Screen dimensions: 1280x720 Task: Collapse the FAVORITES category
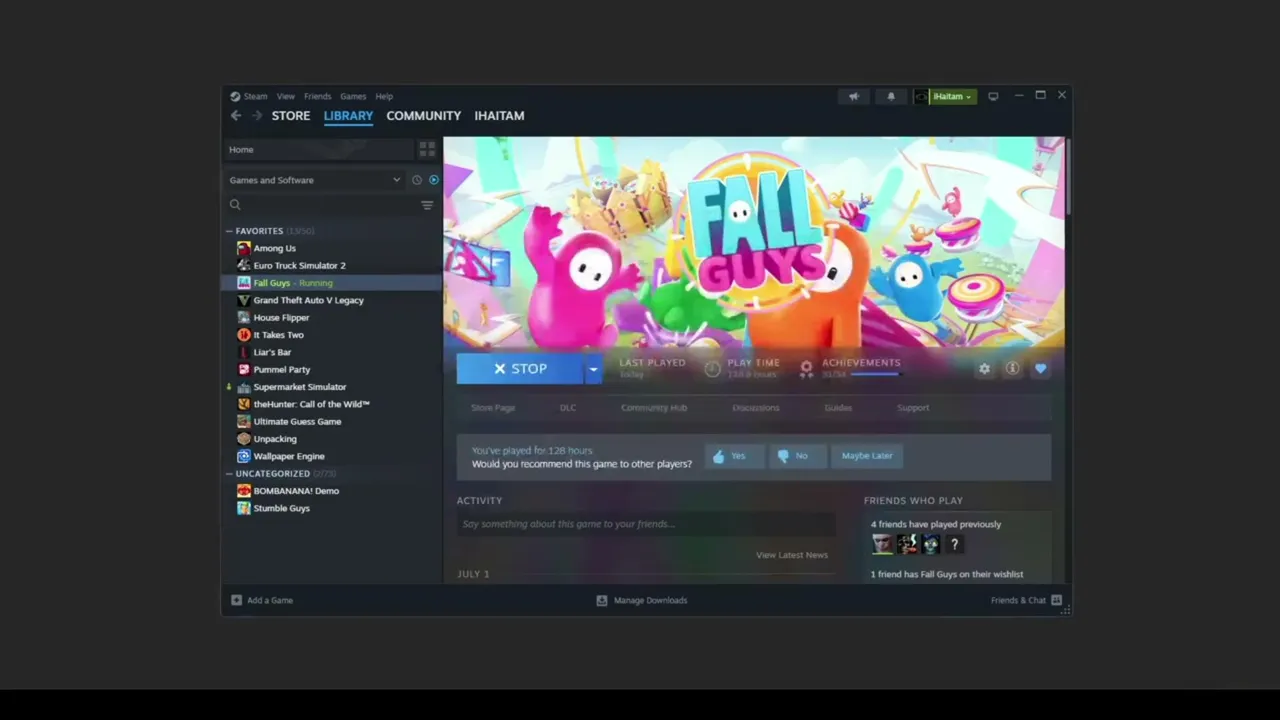[x=229, y=231]
